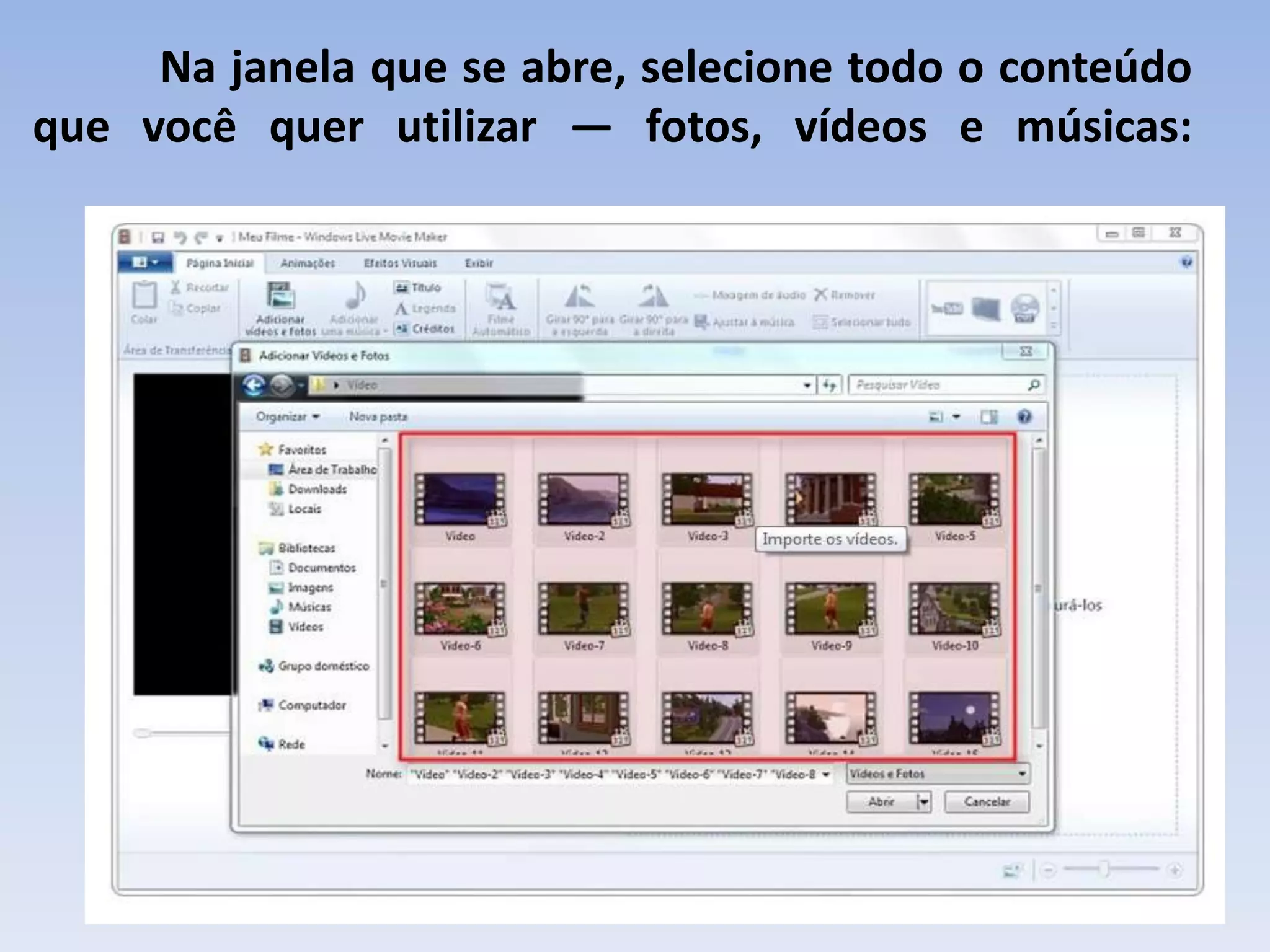Click the Abrir button
The image size is (1270, 952).
[x=881, y=802]
